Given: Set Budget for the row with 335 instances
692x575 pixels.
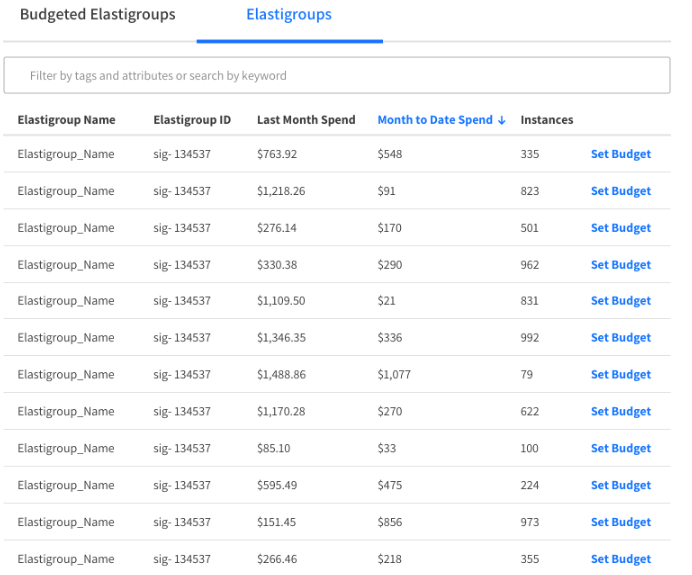Looking at the screenshot, I should click(620, 154).
